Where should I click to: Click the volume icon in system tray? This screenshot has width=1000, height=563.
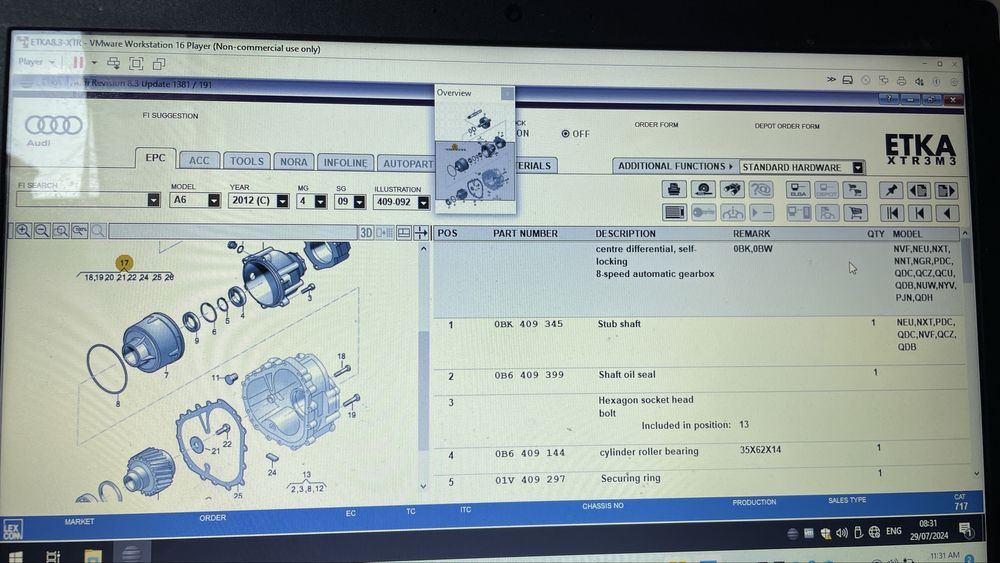pos(842,532)
